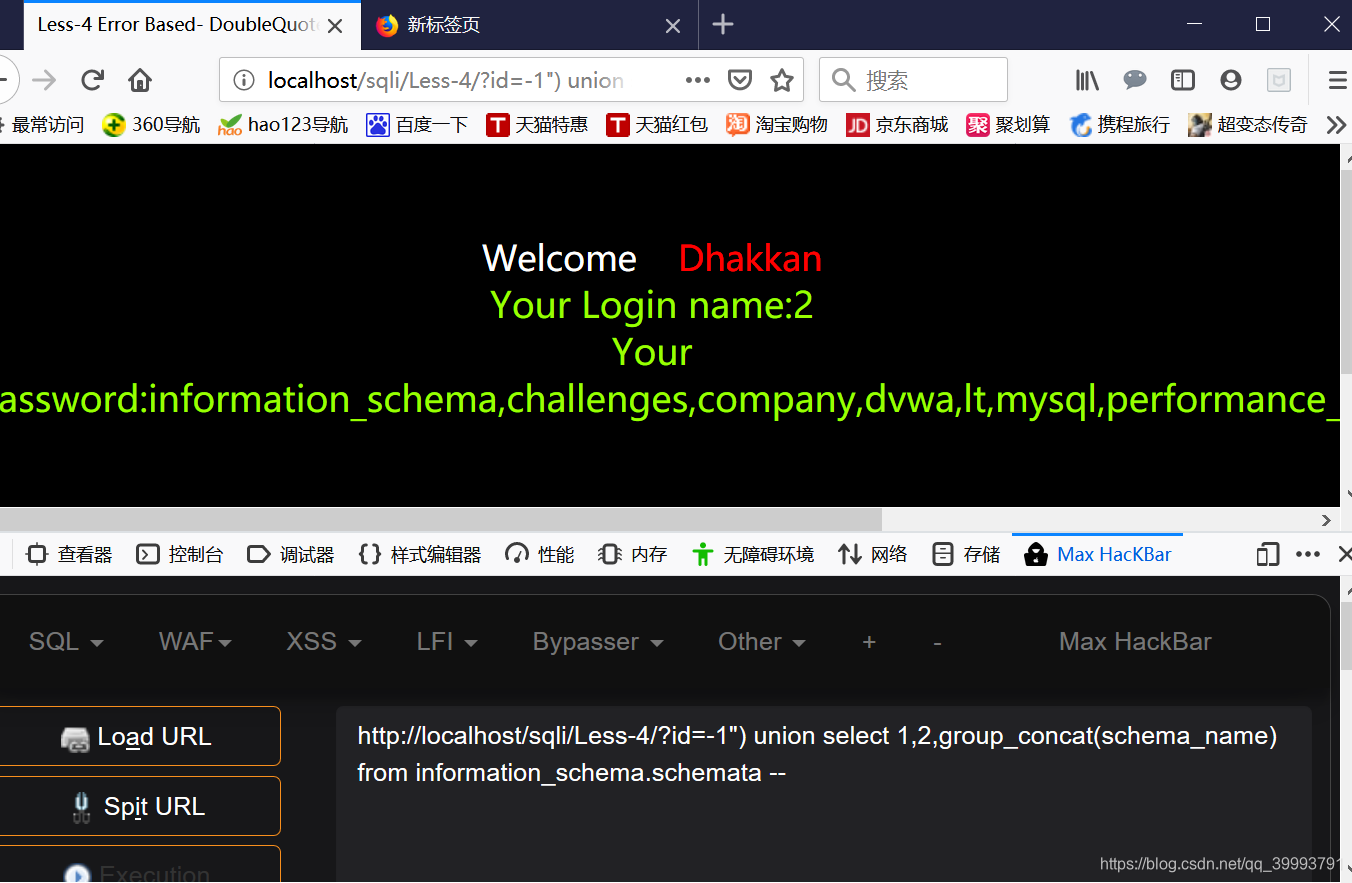Open 最常访问 bookmark

coord(42,125)
